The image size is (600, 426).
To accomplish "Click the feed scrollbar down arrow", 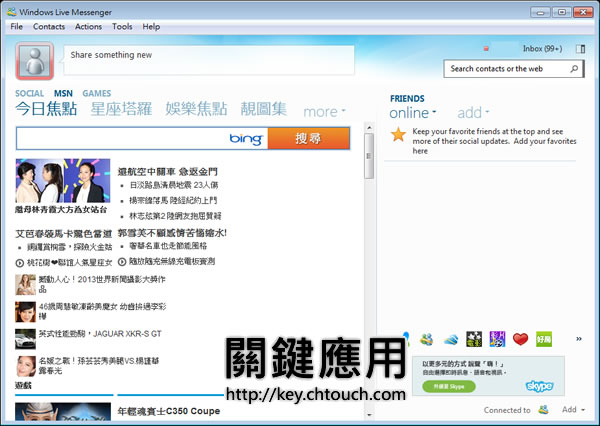I will pyautogui.click(x=369, y=415).
